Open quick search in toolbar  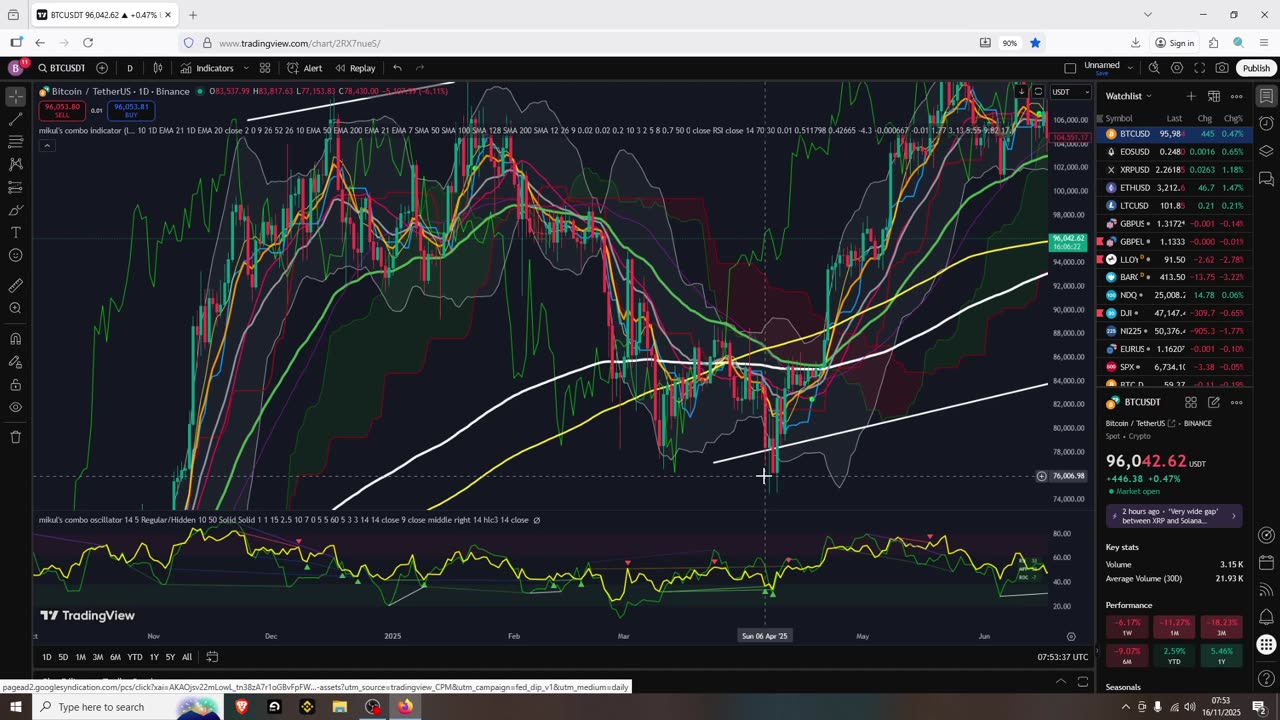click(x=1154, y=68)
